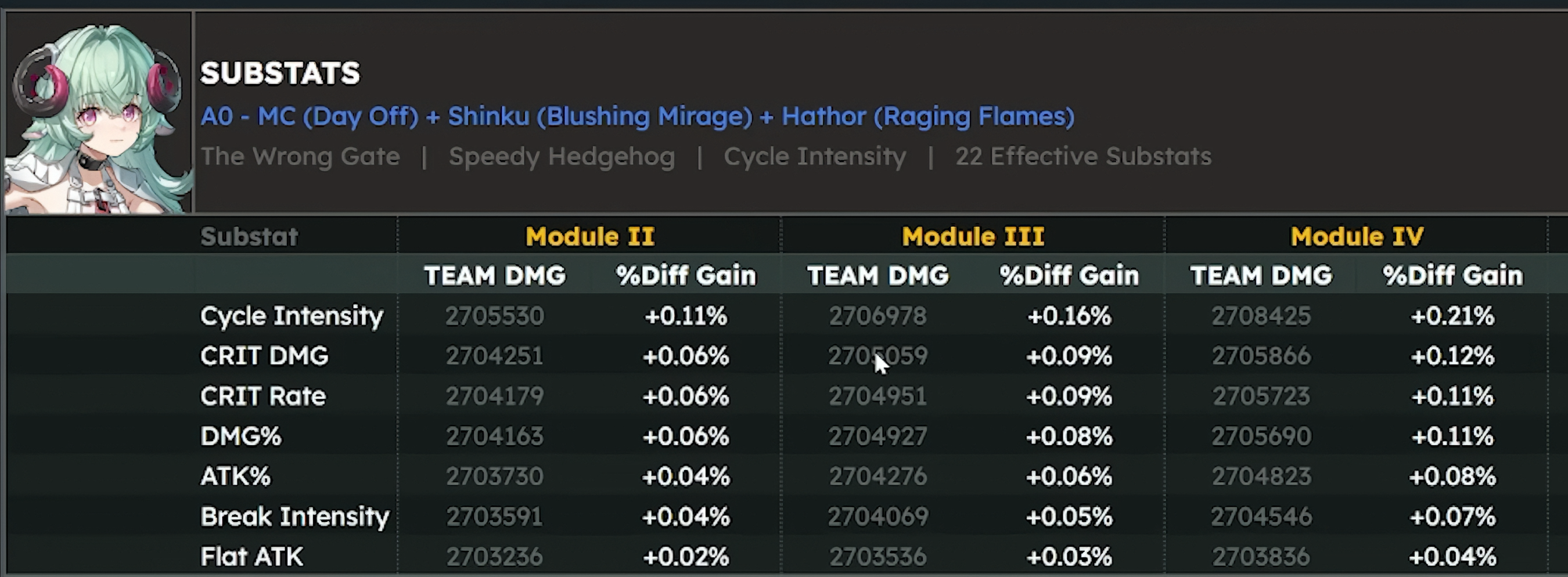Click Module IV %Diff Gain subheader

[1452, 276]
